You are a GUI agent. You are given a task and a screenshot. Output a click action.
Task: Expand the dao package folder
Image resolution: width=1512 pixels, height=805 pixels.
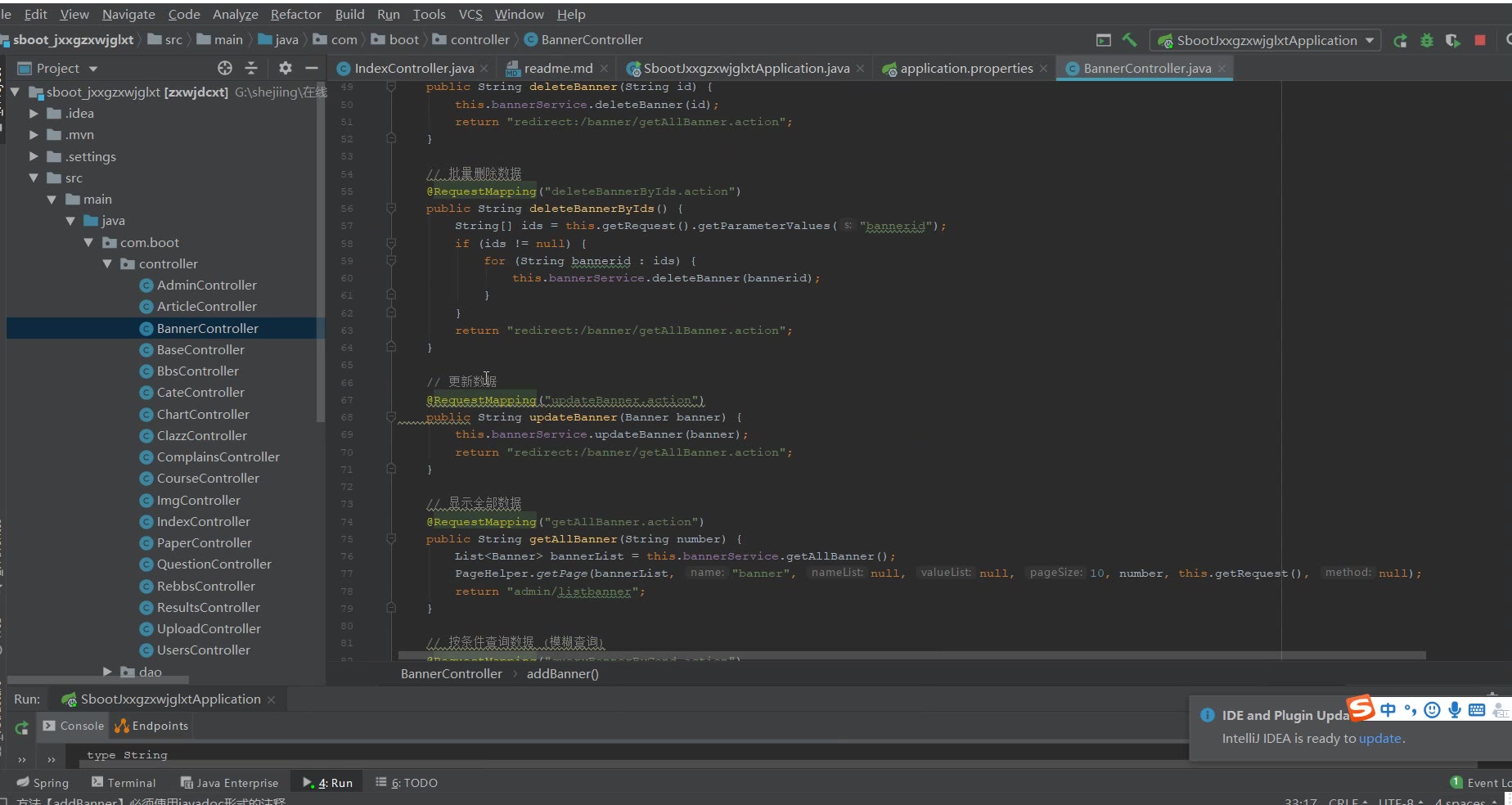tap(107, 672)
